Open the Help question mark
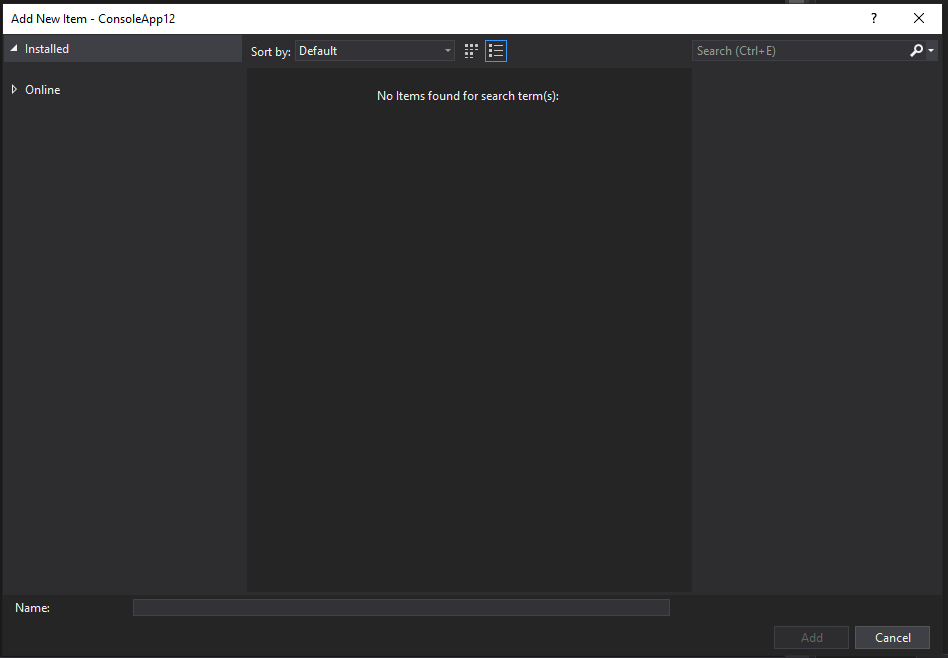Screen dimensions: 948x658 873,18
